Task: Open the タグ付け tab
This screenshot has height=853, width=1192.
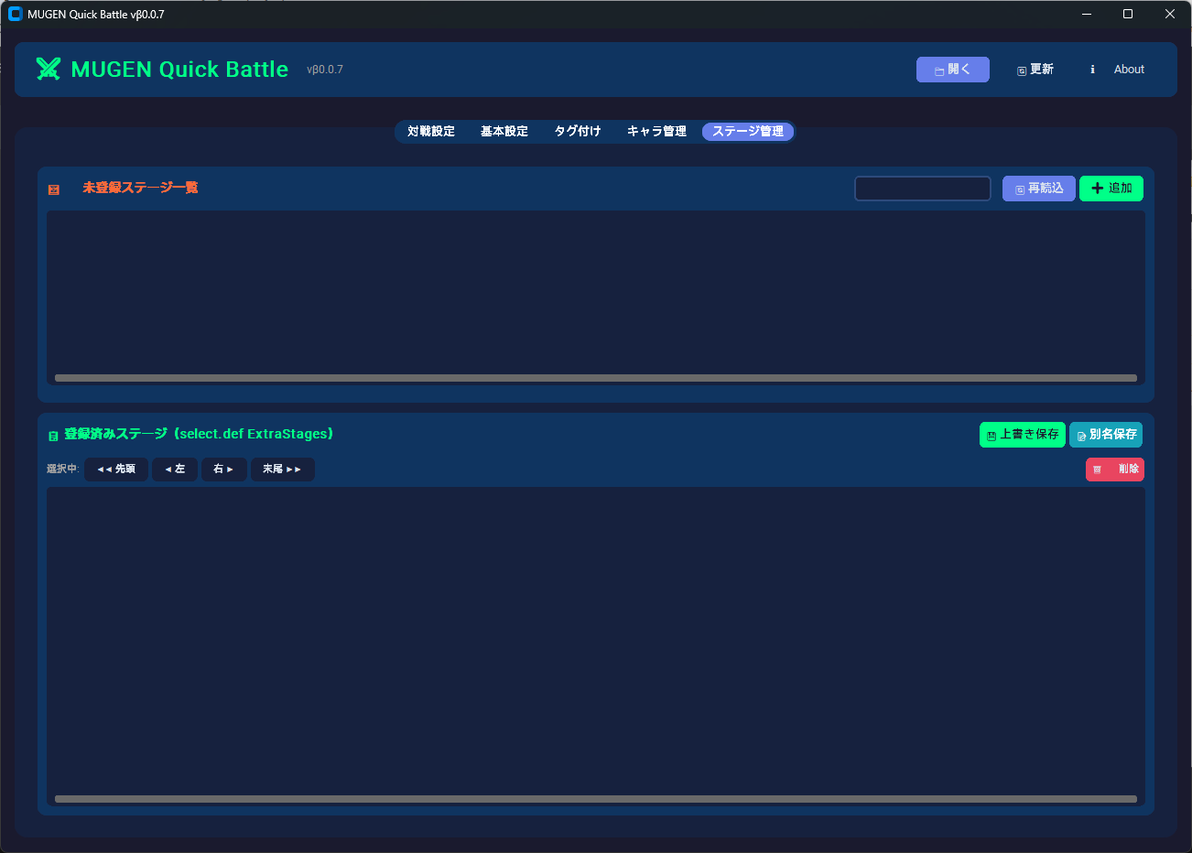Action: coord(577,132)
